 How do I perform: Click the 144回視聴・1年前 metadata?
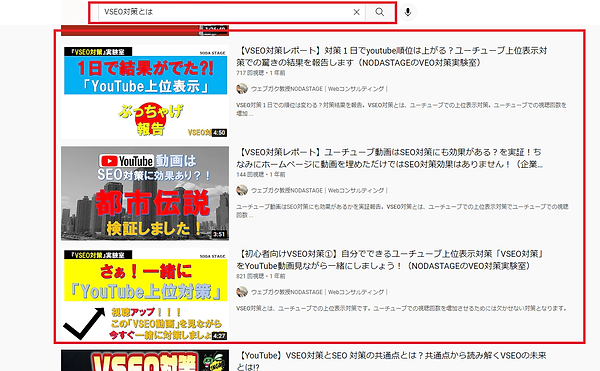[x=261, y=174]
